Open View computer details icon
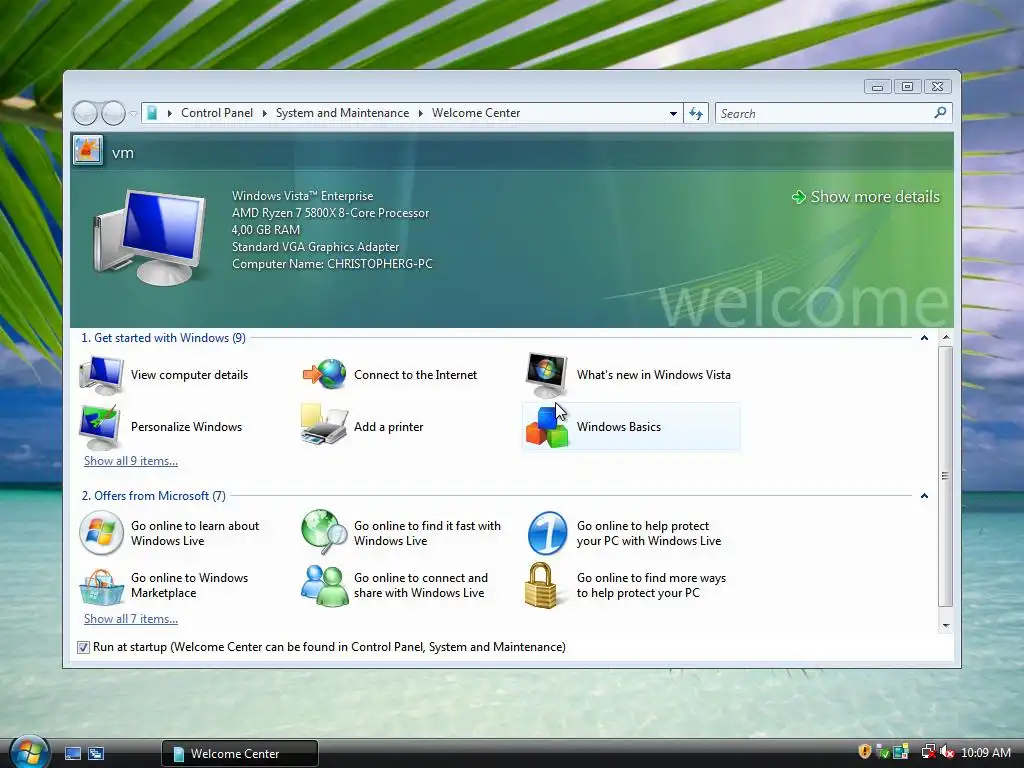The height and width of the screenshot is (768, 1024). (101, 375)
